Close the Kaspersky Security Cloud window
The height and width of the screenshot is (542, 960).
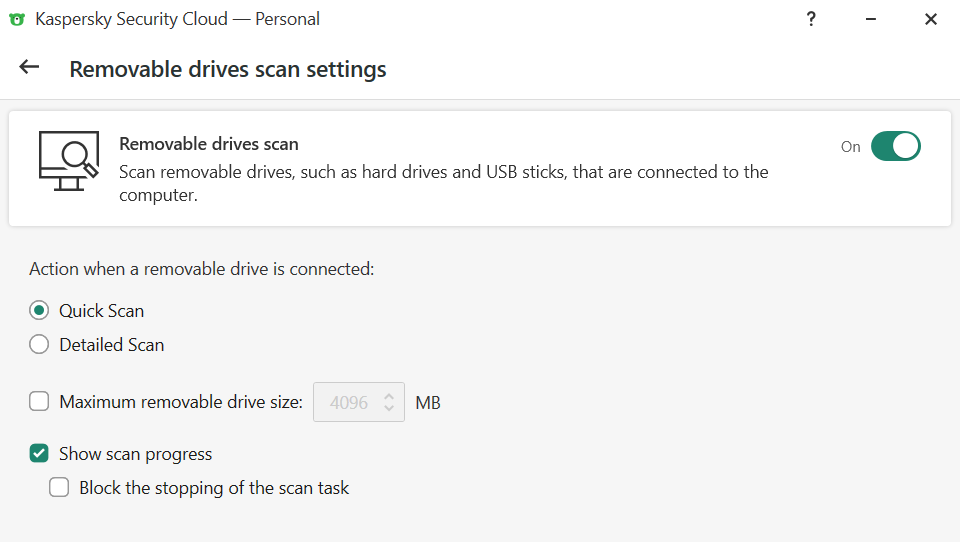[931, 19]
